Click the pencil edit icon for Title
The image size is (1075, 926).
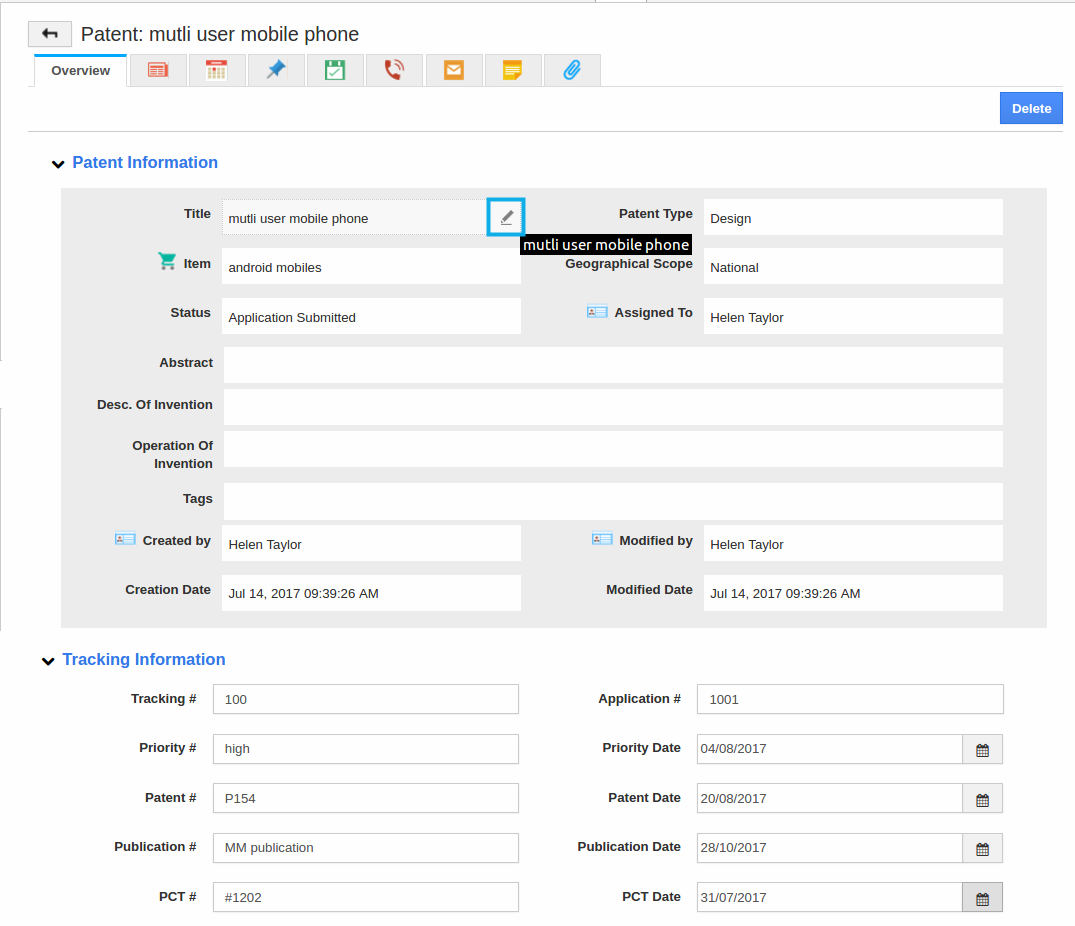tap(506, 217)
